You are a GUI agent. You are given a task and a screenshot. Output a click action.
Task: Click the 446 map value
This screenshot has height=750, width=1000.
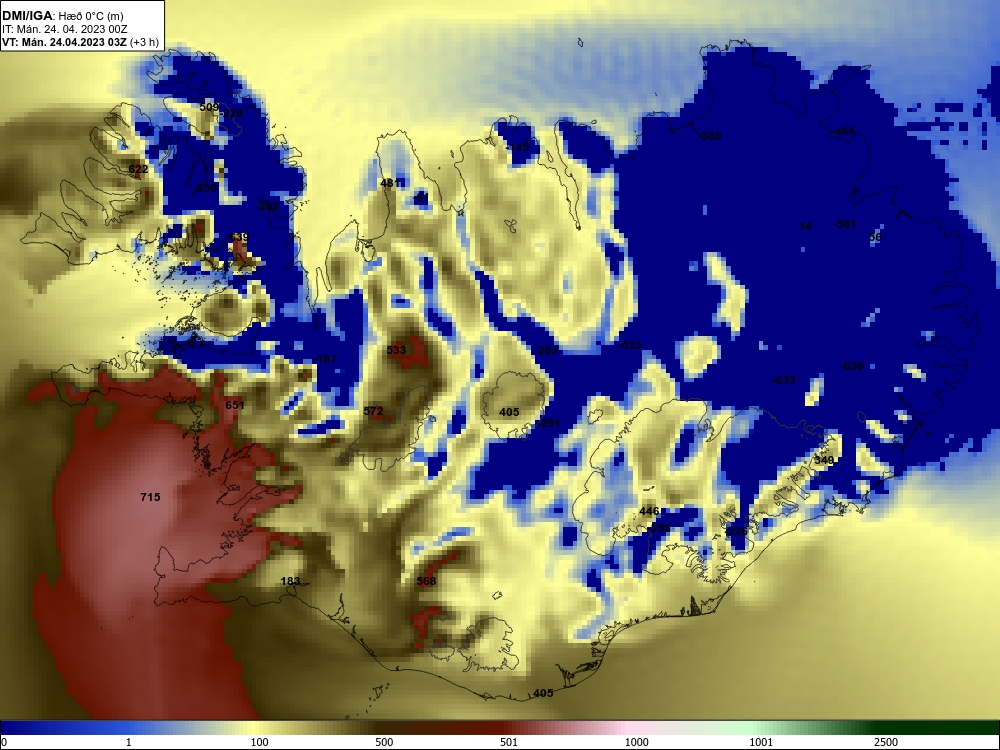click(649, 511)
